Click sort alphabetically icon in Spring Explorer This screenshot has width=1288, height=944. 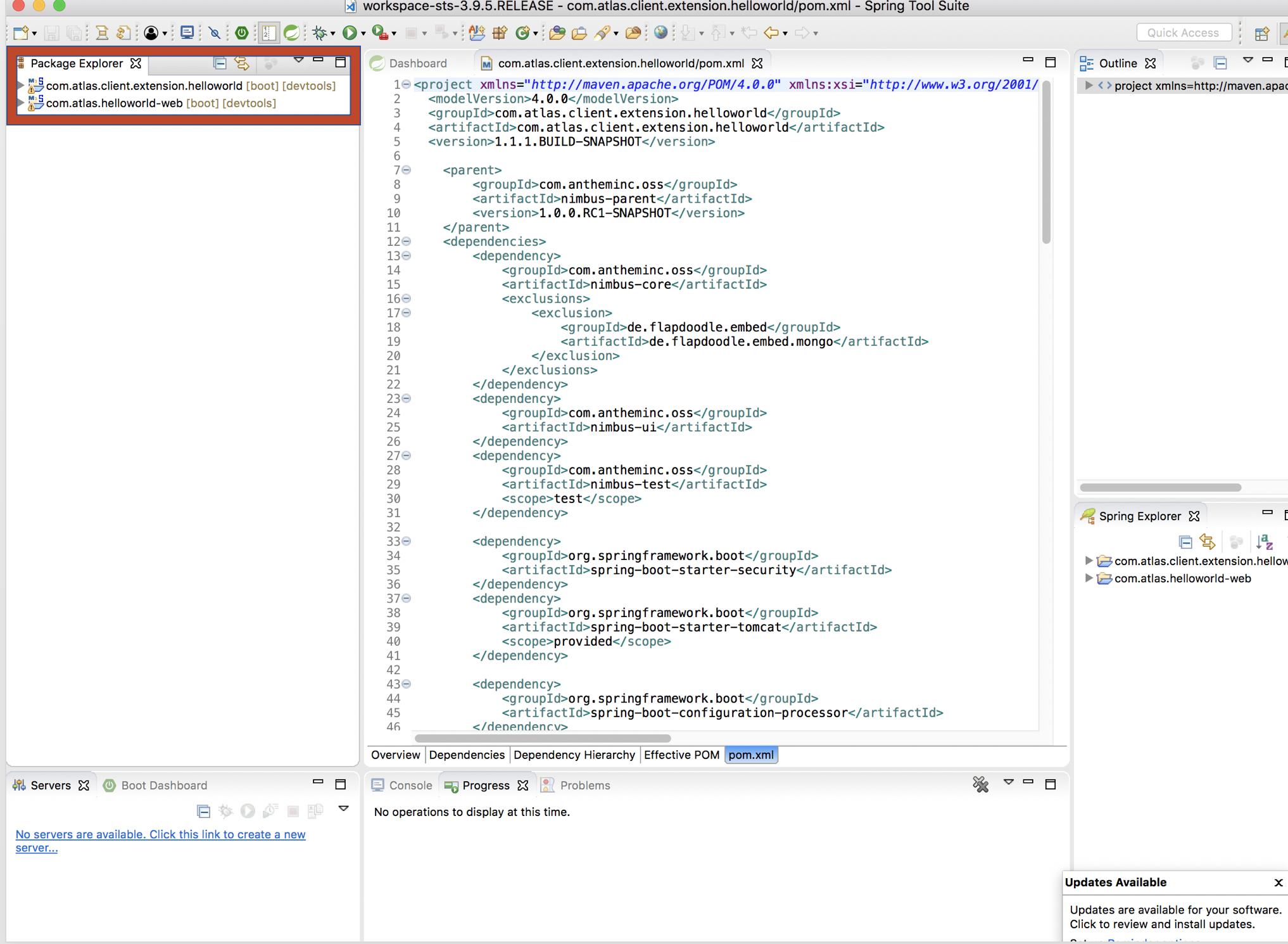pos(1264,542)
